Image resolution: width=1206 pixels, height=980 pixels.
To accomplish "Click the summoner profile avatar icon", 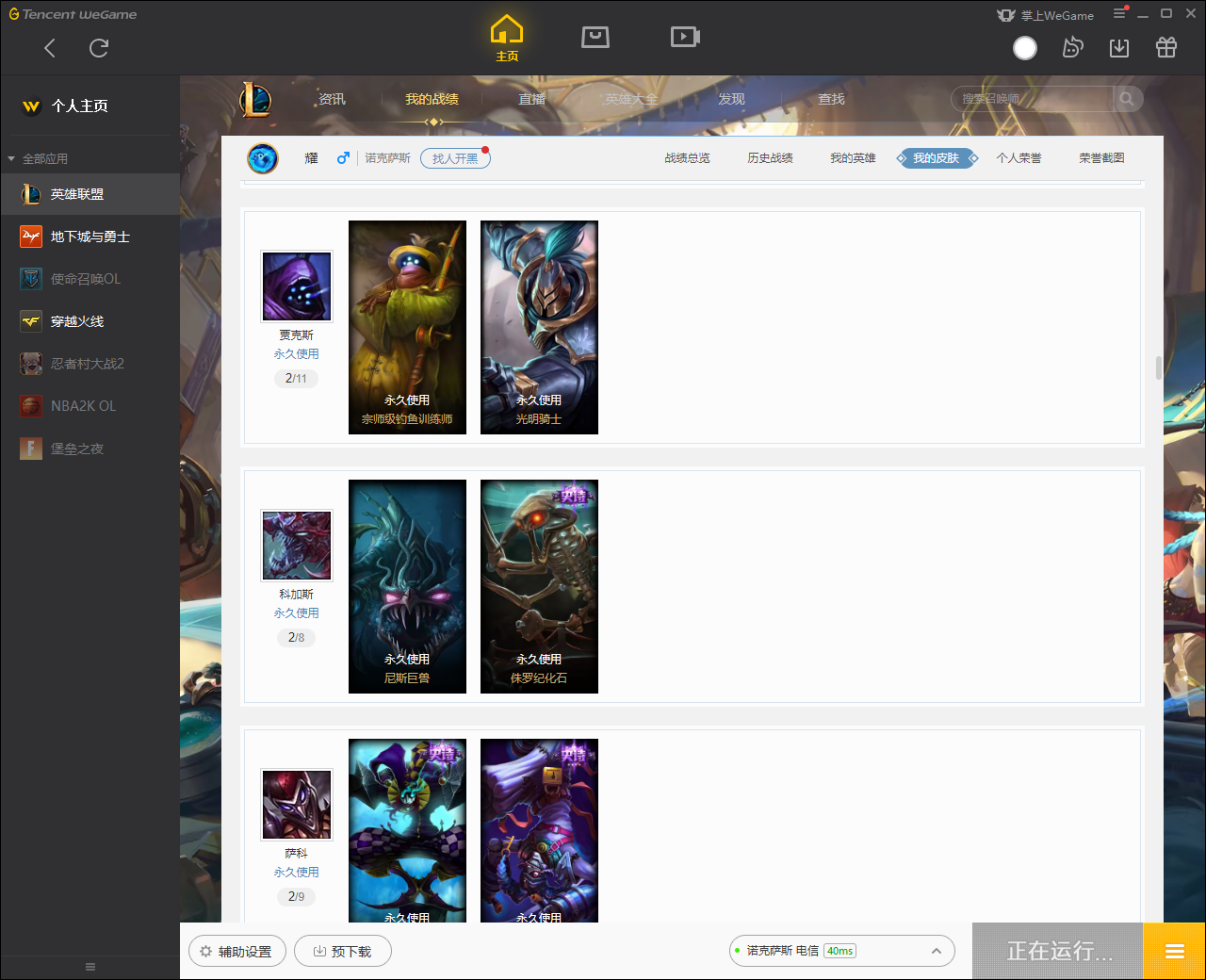I will pyautogui.click(x=263, y=158).
